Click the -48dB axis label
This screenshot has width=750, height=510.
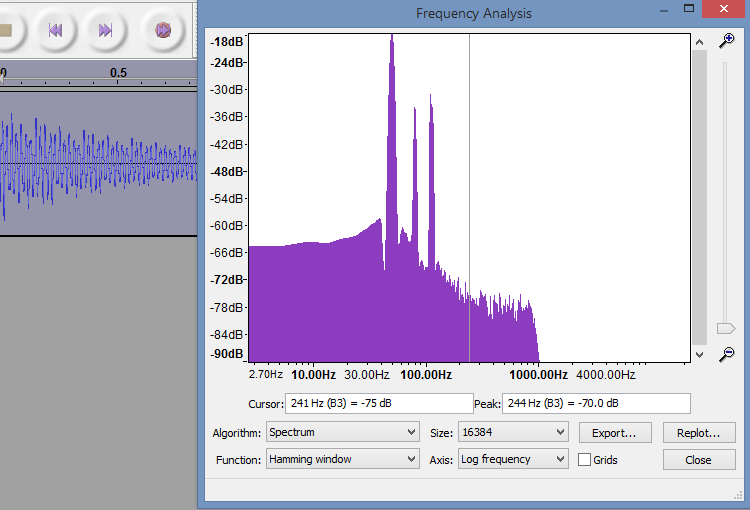click(227, 171)
